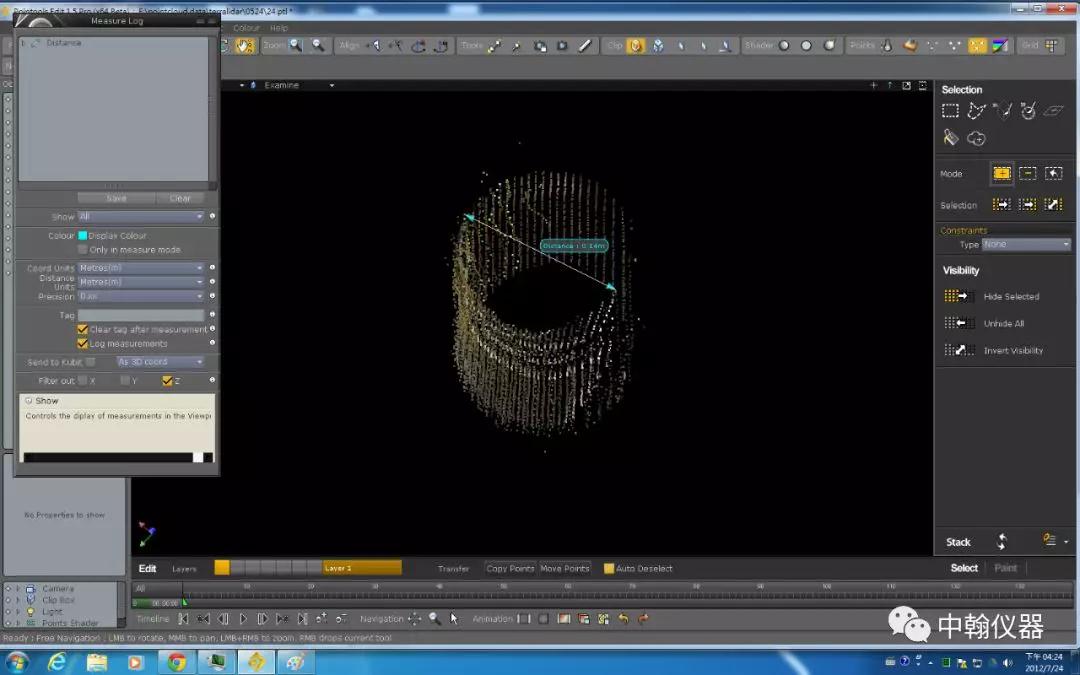Select the rectangle selection tool

click(x=950, y=111)
